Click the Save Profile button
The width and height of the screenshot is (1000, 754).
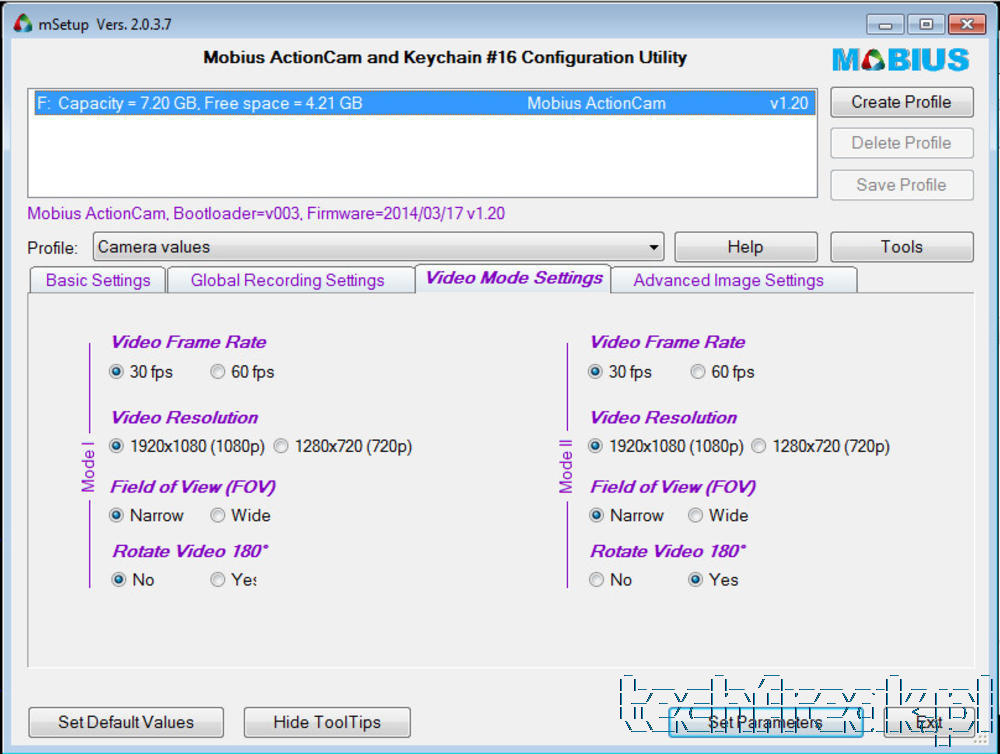point(901,185)
